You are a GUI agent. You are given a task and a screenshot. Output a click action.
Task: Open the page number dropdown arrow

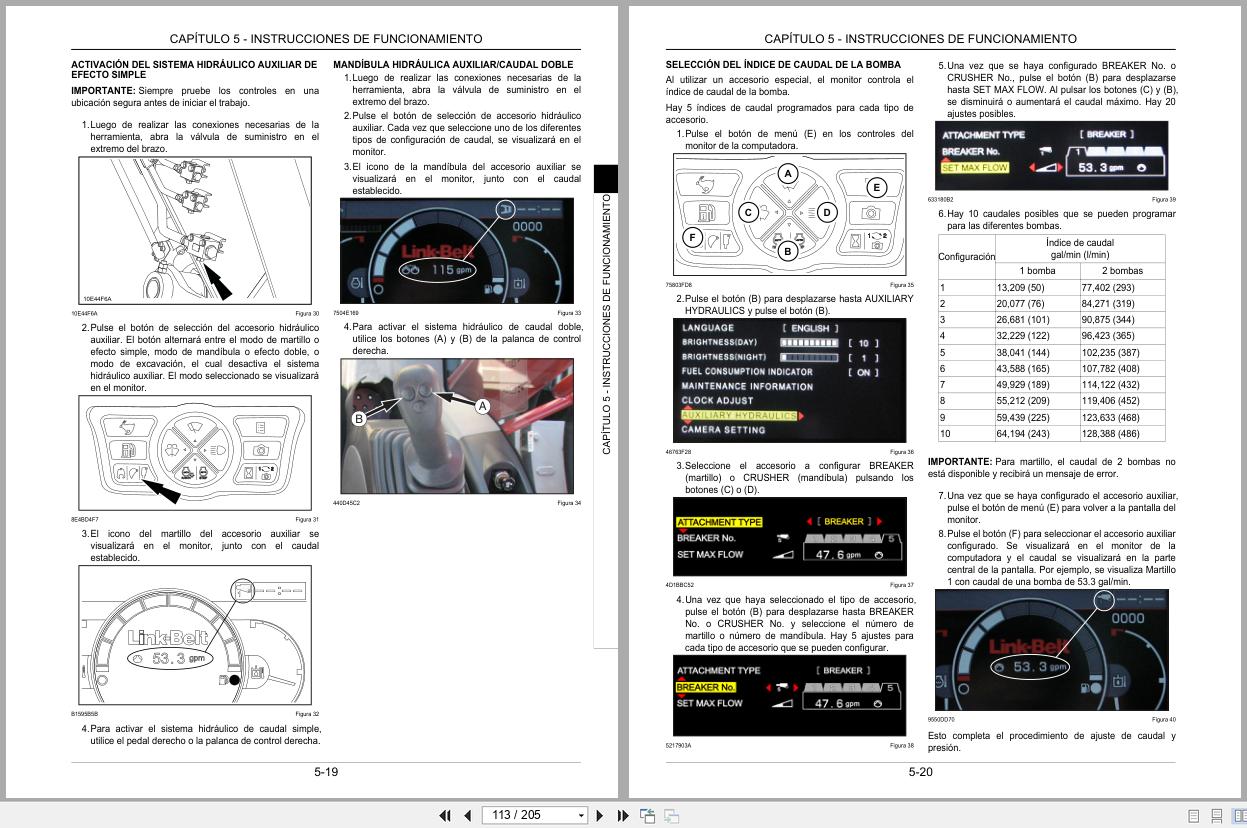click(x=582, y=816)
